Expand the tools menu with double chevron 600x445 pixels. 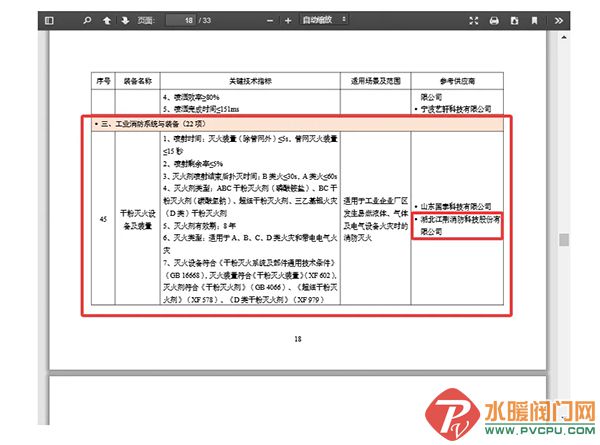click(x=558, y=20)
